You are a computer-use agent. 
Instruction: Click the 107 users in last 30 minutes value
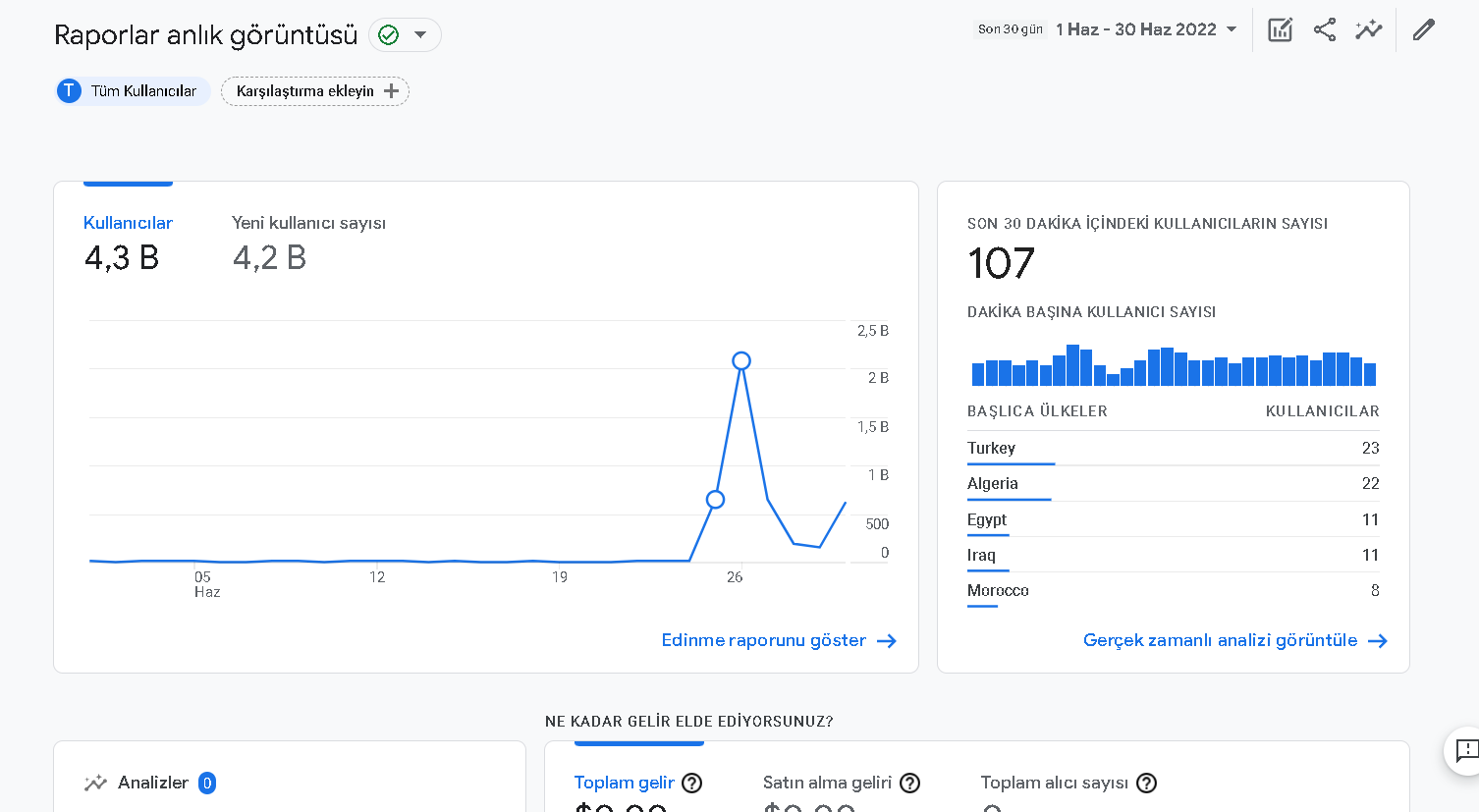click(x=1001, y=263)
